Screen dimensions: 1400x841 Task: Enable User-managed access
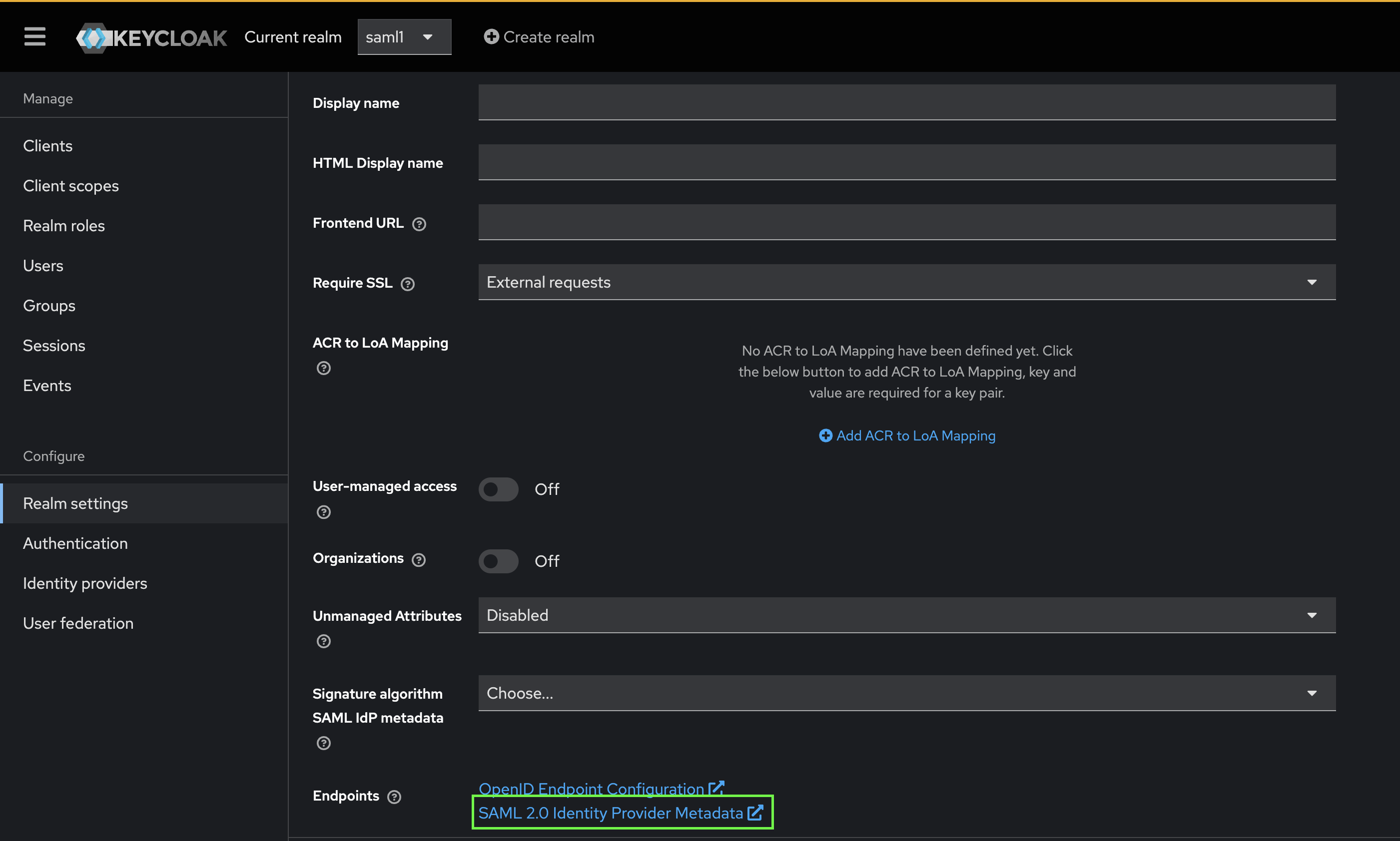[498, 488]
